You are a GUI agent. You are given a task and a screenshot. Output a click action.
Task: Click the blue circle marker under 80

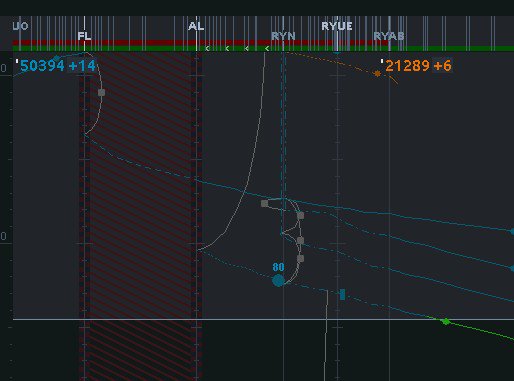coord(279,281)
